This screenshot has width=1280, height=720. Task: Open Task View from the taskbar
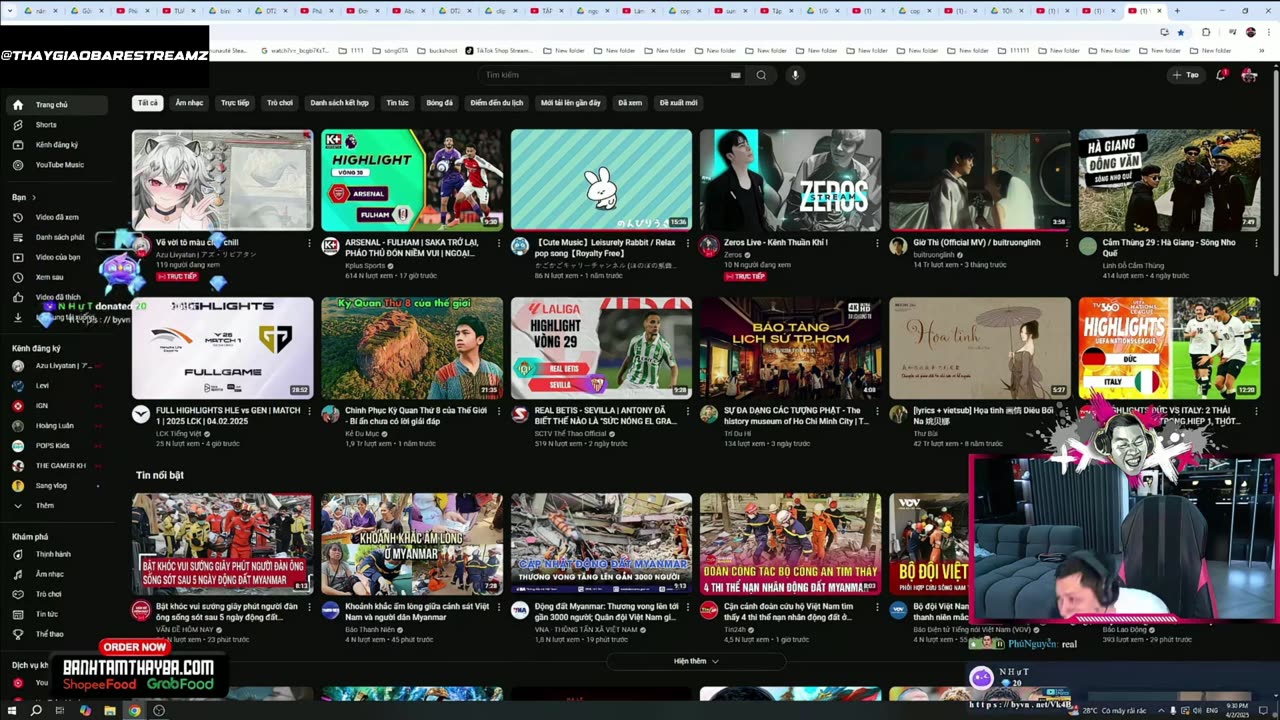(x=60, y=710)
